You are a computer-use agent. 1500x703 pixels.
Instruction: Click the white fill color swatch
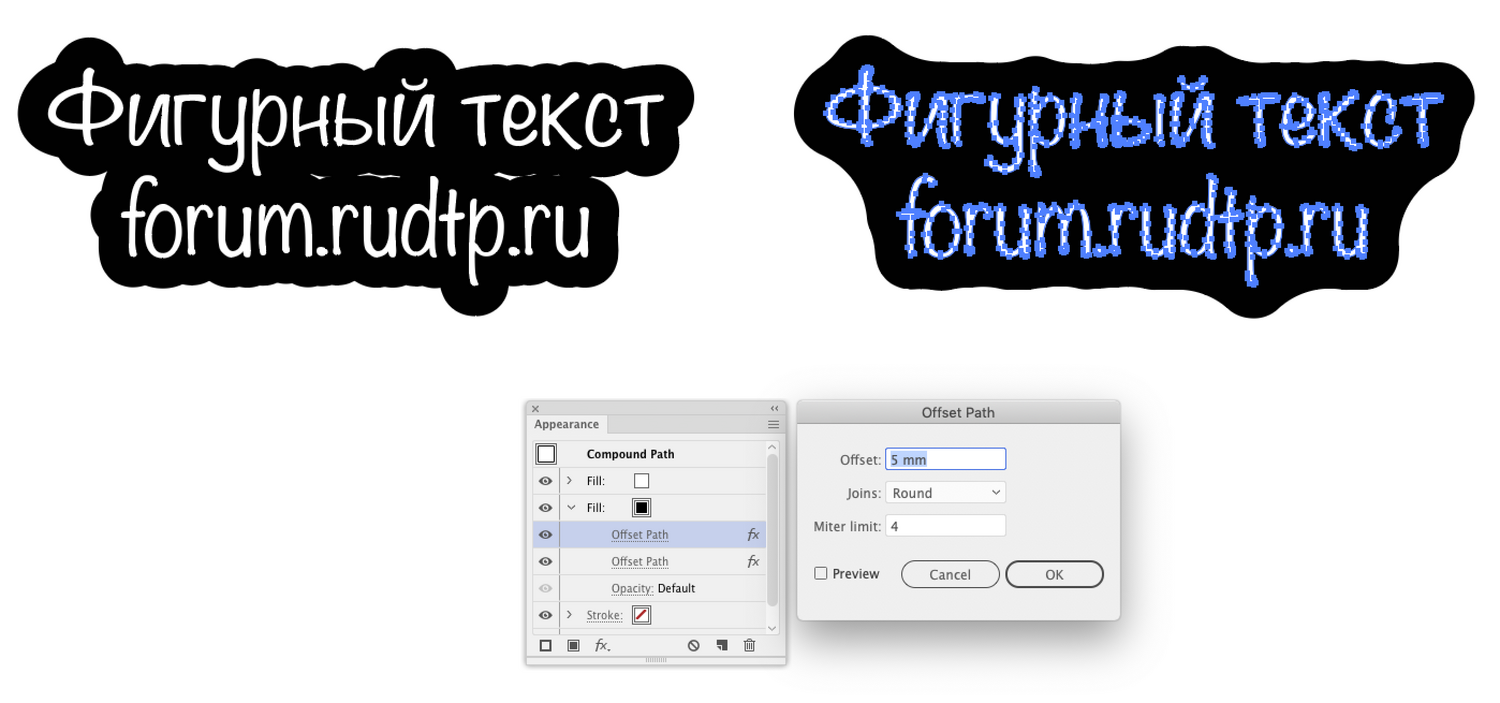(641, 481)
